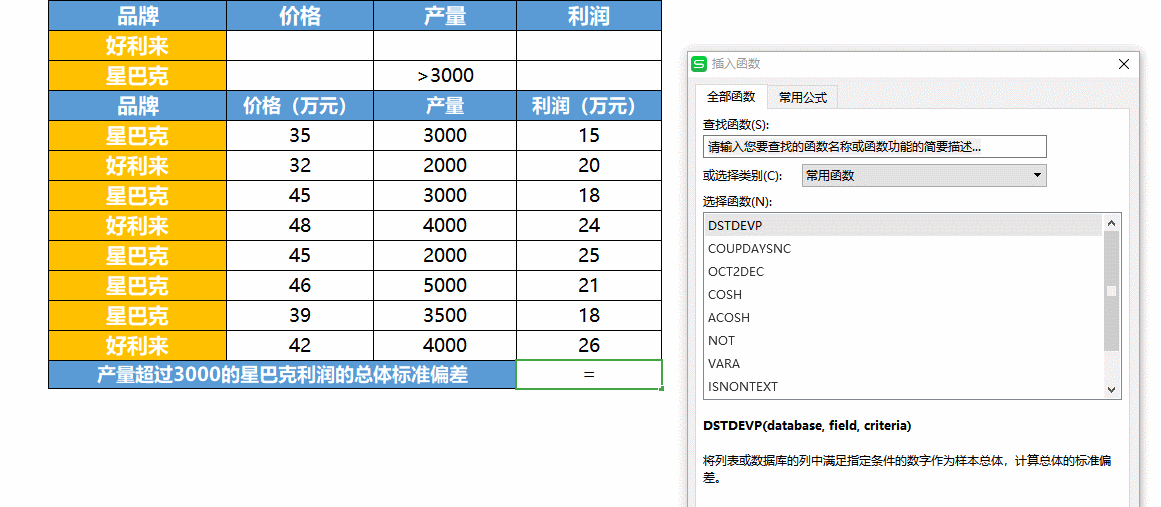This screenshot has width=1161, height=507.
Task: Select the top 产量 header cell
Action: 445,16
